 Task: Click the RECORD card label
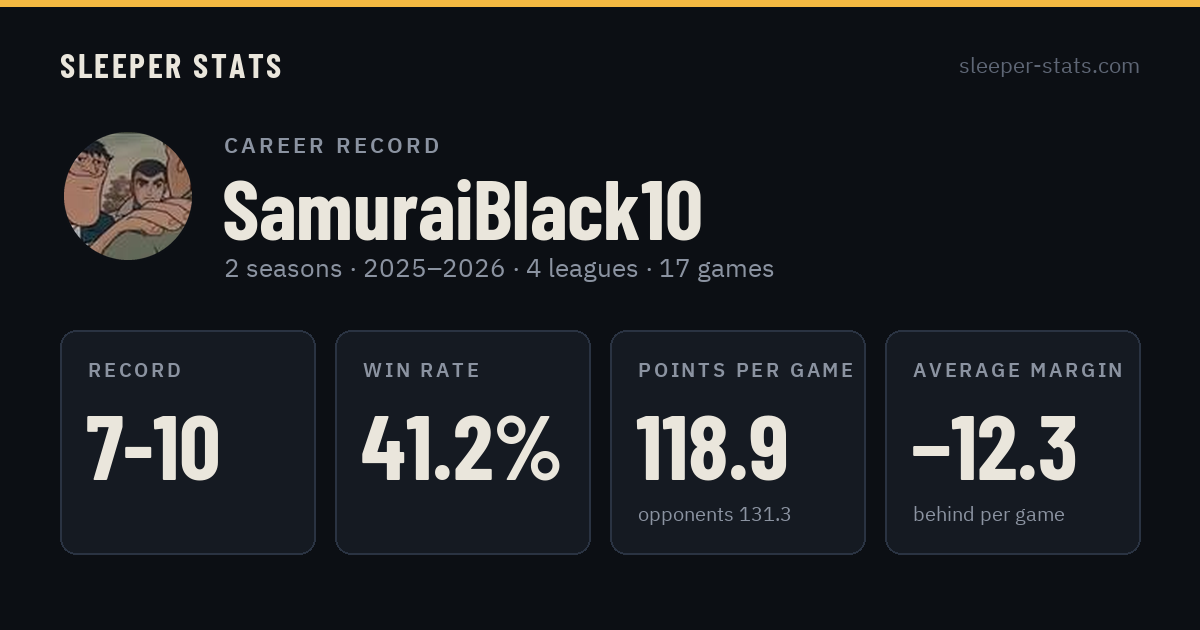pos(135,371)
